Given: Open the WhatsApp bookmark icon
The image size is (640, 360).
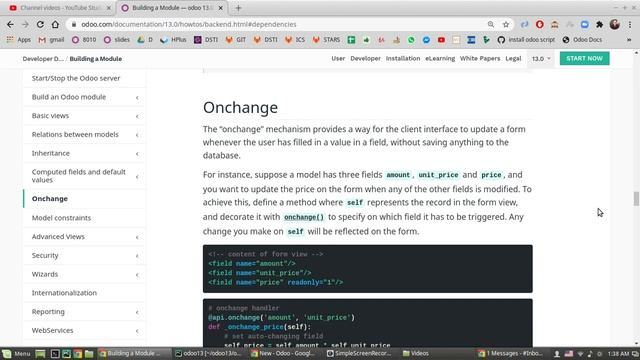Looking at the screenshot, I should tap(411, 40).
